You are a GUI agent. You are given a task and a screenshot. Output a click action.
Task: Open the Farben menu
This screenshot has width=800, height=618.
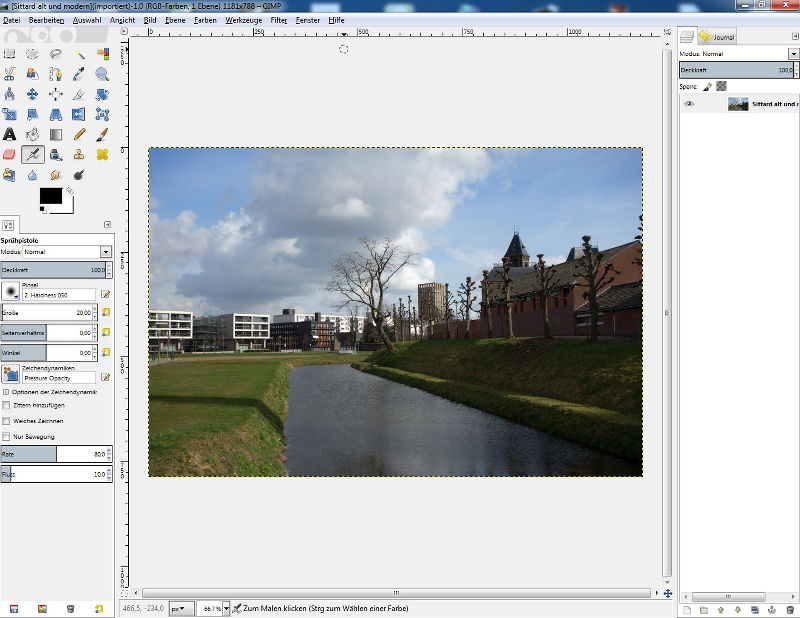(205, 20)
